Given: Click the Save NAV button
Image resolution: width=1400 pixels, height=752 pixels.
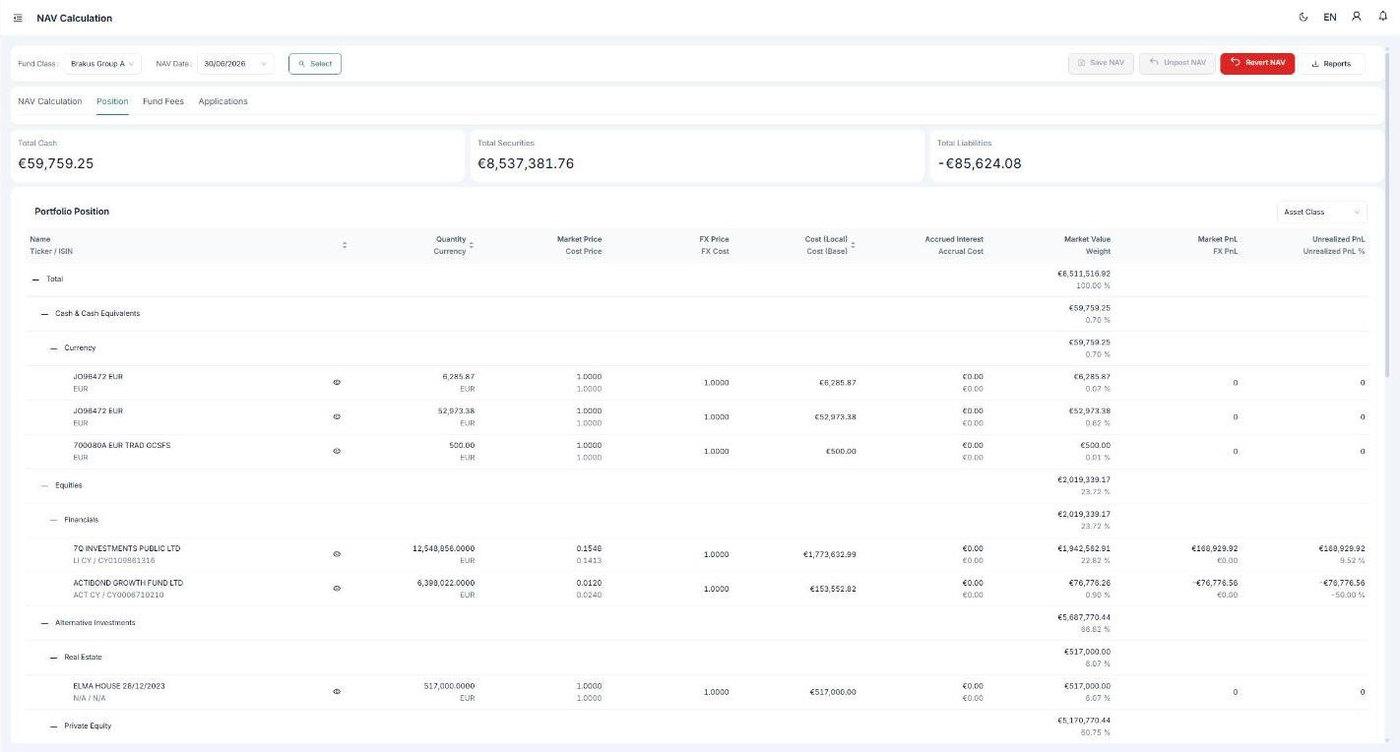Looking at the screenshot, I should tap(1101, 63).
